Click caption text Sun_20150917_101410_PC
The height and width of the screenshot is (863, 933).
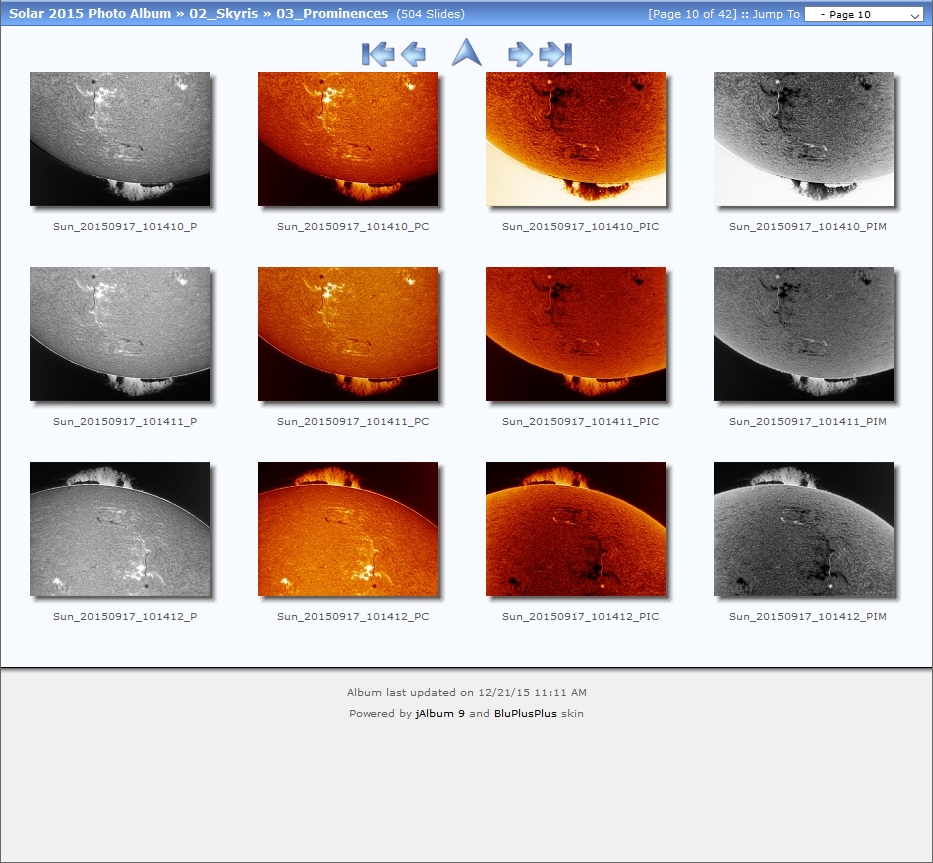(x=353, y=227)
